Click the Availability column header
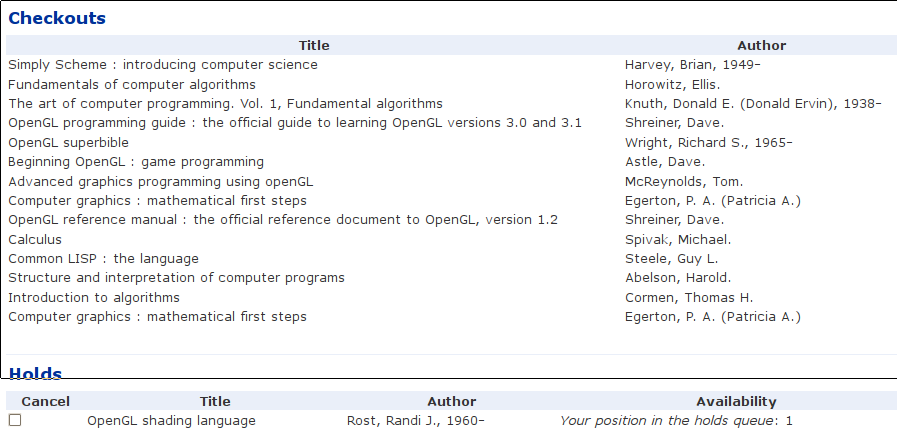 pos(736,402)
